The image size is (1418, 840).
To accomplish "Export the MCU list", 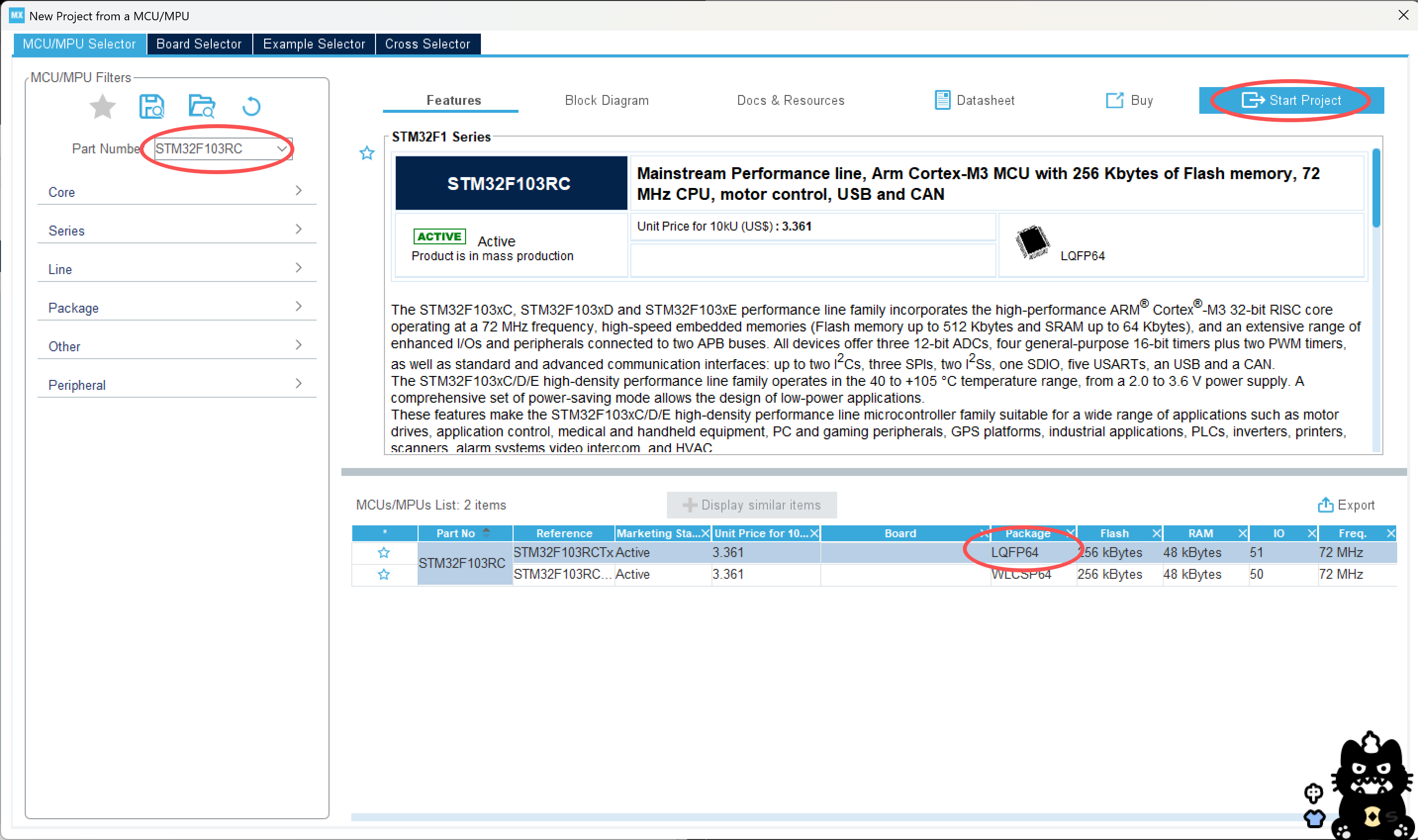I will pyautogui.click(x=1346, y=505).
